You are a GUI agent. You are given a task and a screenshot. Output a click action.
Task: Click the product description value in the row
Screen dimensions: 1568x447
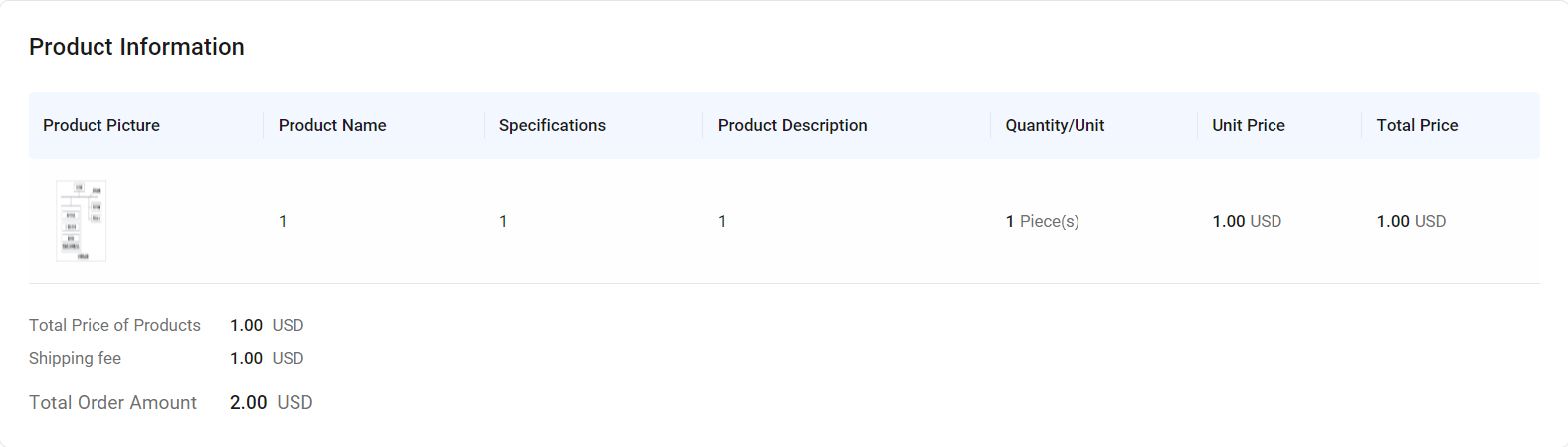tap(722, 221)
